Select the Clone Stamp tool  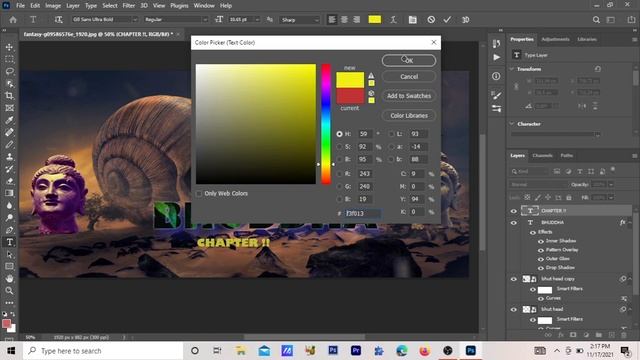tap(9, 157)
